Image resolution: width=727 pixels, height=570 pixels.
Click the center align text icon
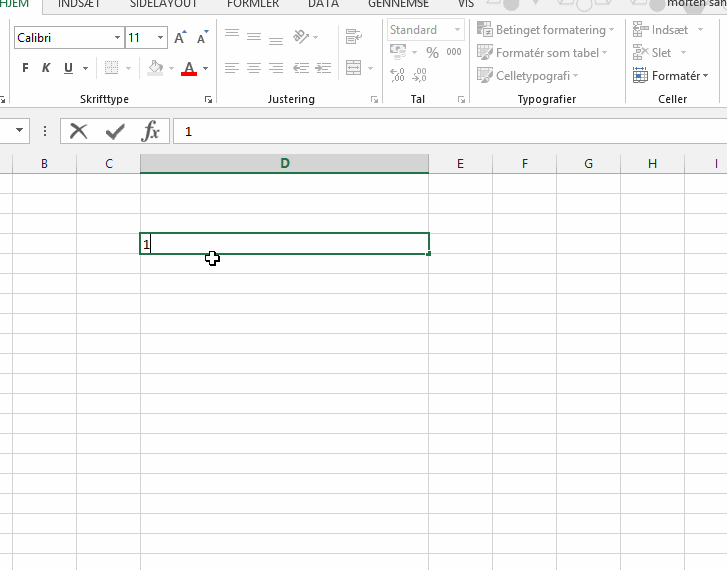click(254, 68)
